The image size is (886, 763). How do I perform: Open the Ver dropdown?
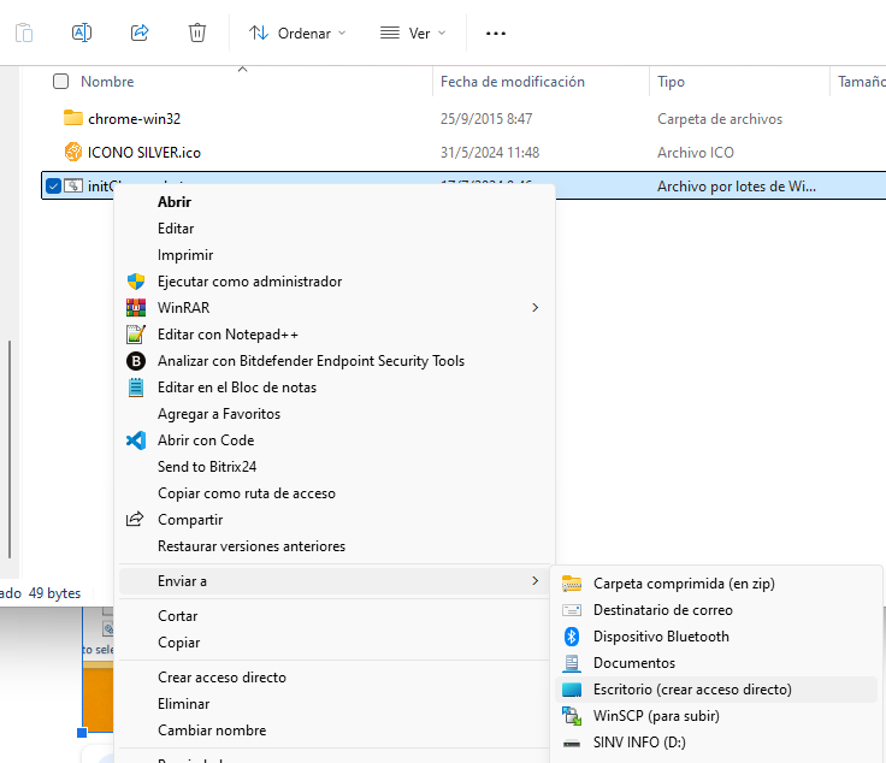point(413,33)
